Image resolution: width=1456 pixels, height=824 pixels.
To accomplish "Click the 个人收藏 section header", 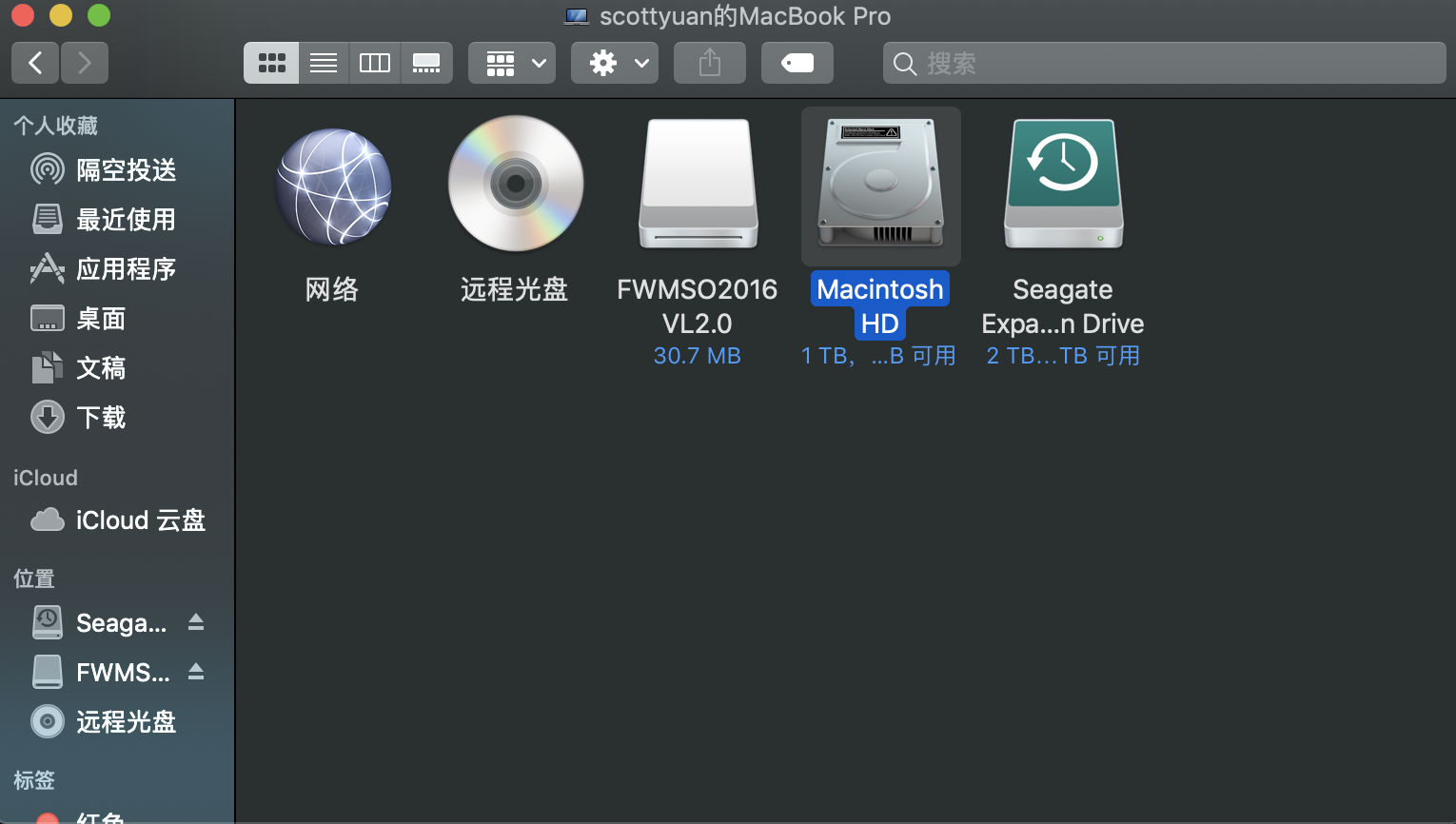I will click(56, 126).
